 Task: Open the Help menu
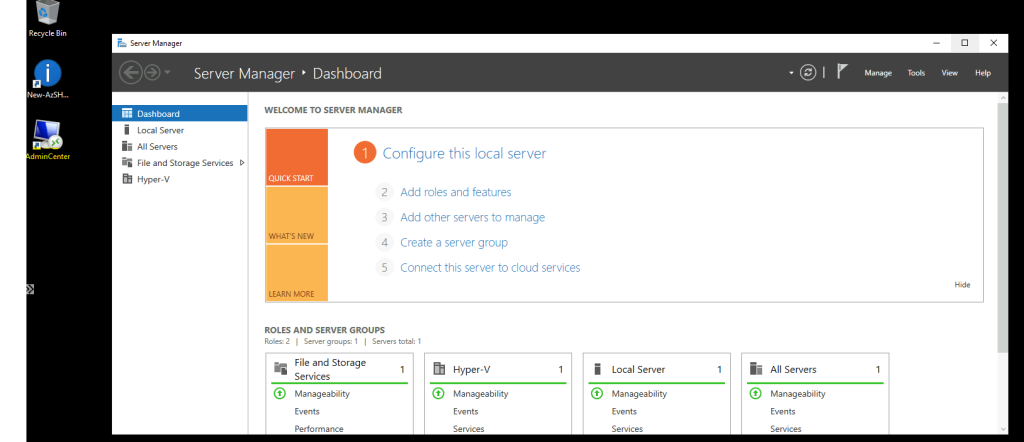(983, 73)
